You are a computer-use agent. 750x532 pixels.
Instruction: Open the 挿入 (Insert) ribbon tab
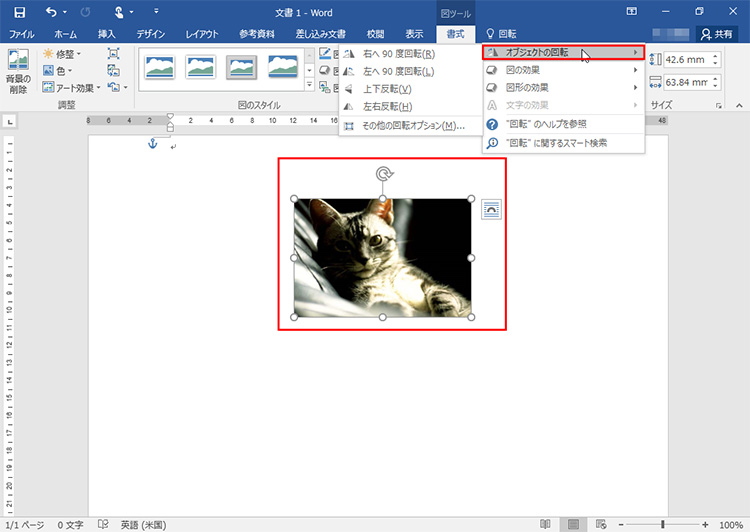(106, 34)
